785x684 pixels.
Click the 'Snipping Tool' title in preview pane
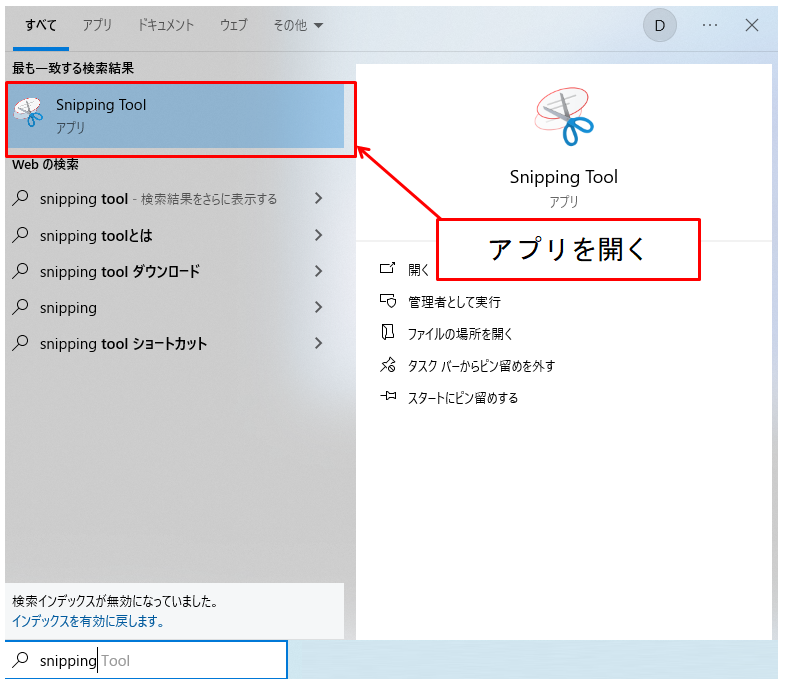coord(564,177)
